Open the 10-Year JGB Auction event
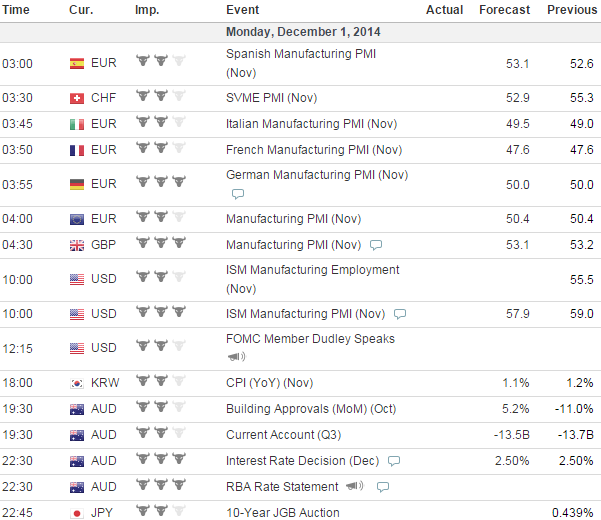 pyautogui.click(x=283, y=513)
